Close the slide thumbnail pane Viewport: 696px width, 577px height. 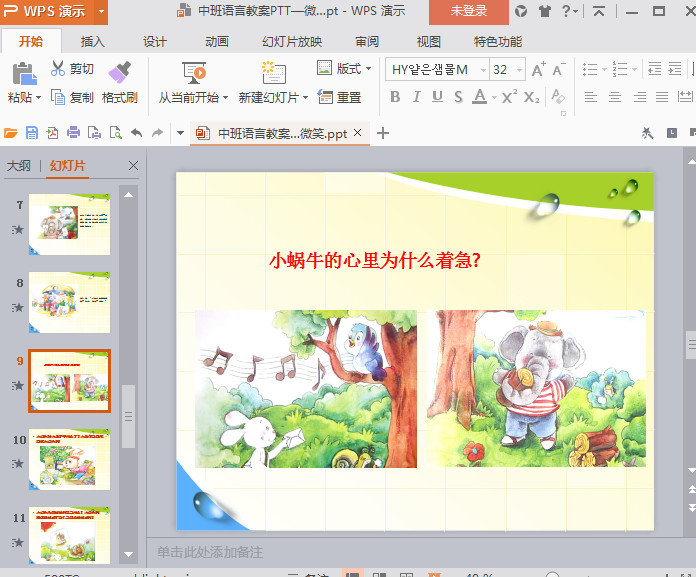(x=133, y=166)
